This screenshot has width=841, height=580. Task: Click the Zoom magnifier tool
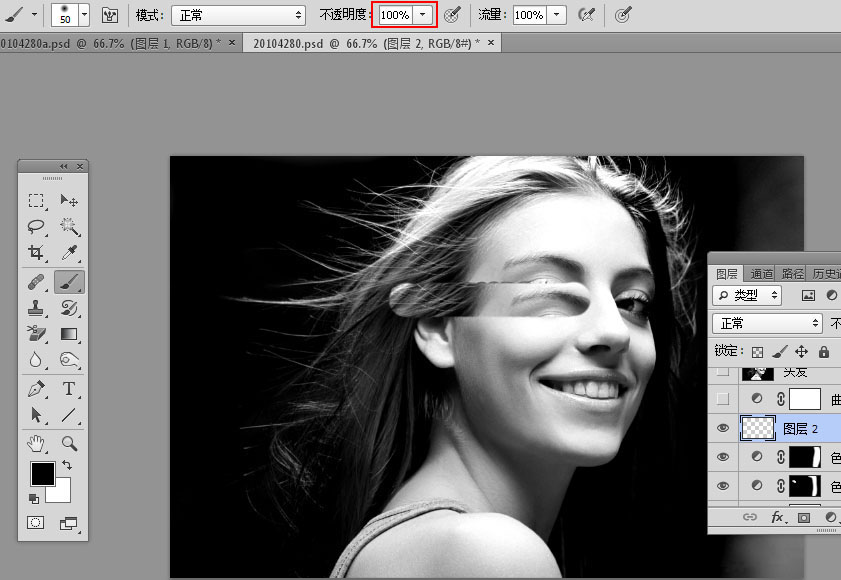69,443
